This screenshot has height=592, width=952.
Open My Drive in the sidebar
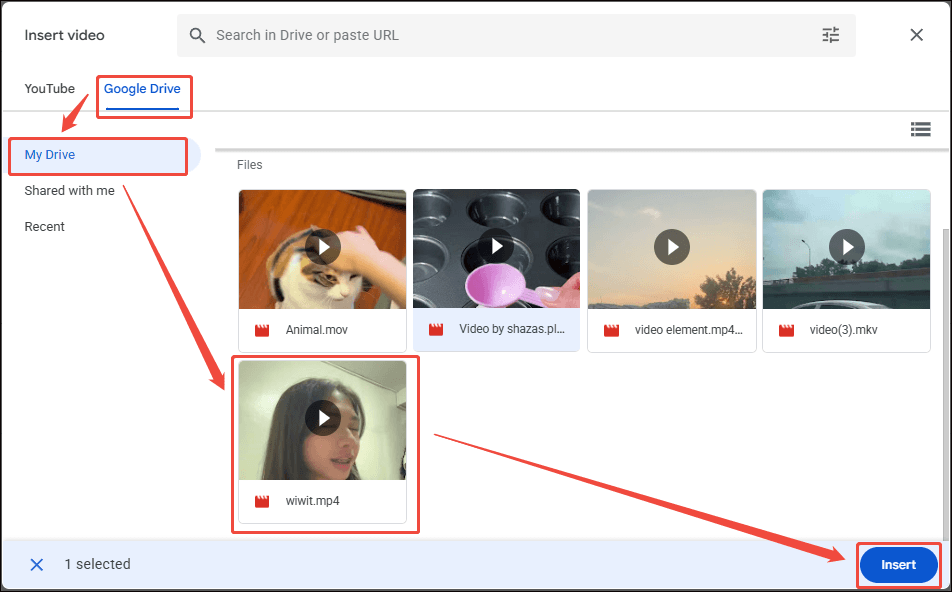click(x=104, y=155)
